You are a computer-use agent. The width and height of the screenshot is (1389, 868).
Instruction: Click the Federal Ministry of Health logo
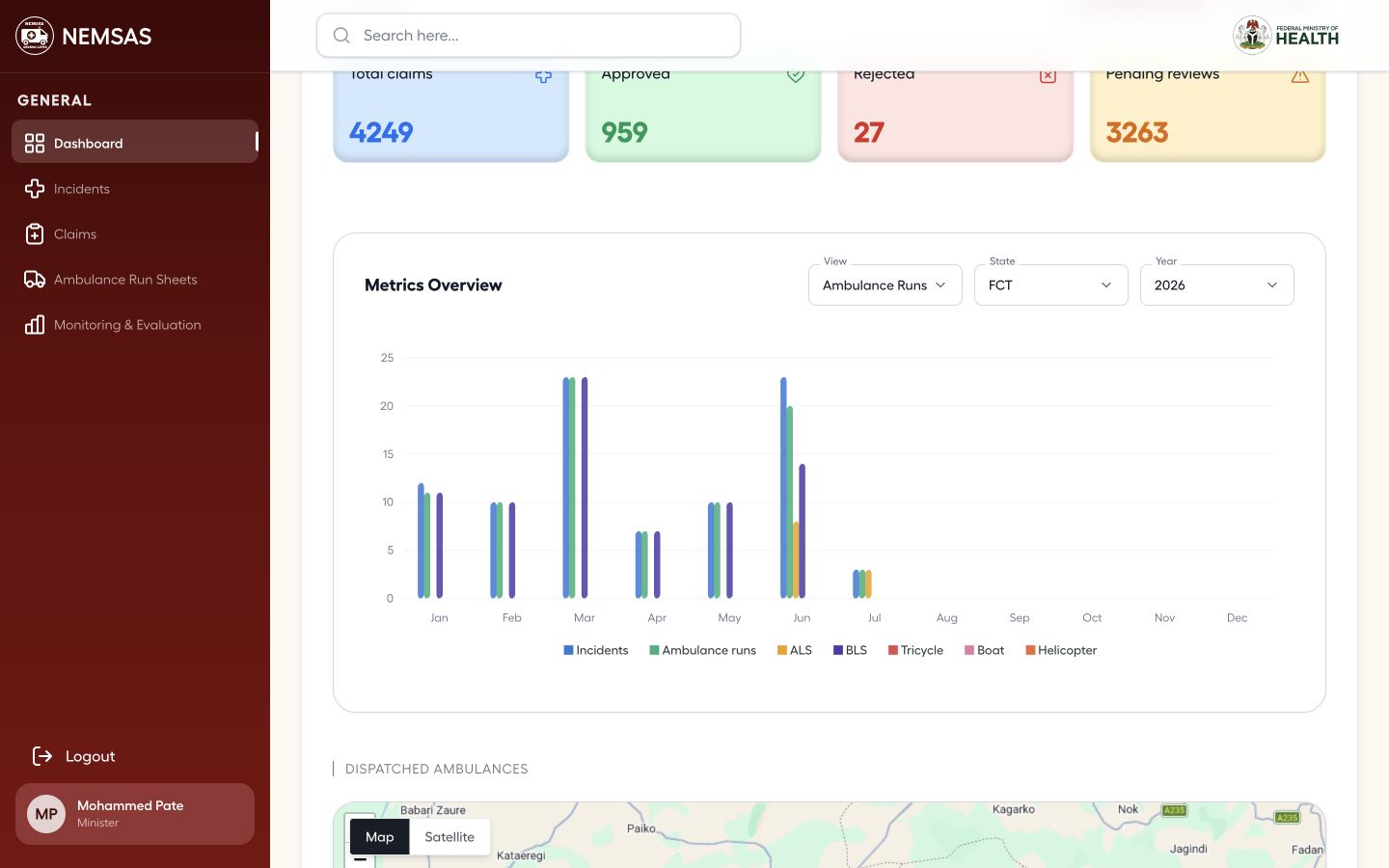coord(1286,36)
